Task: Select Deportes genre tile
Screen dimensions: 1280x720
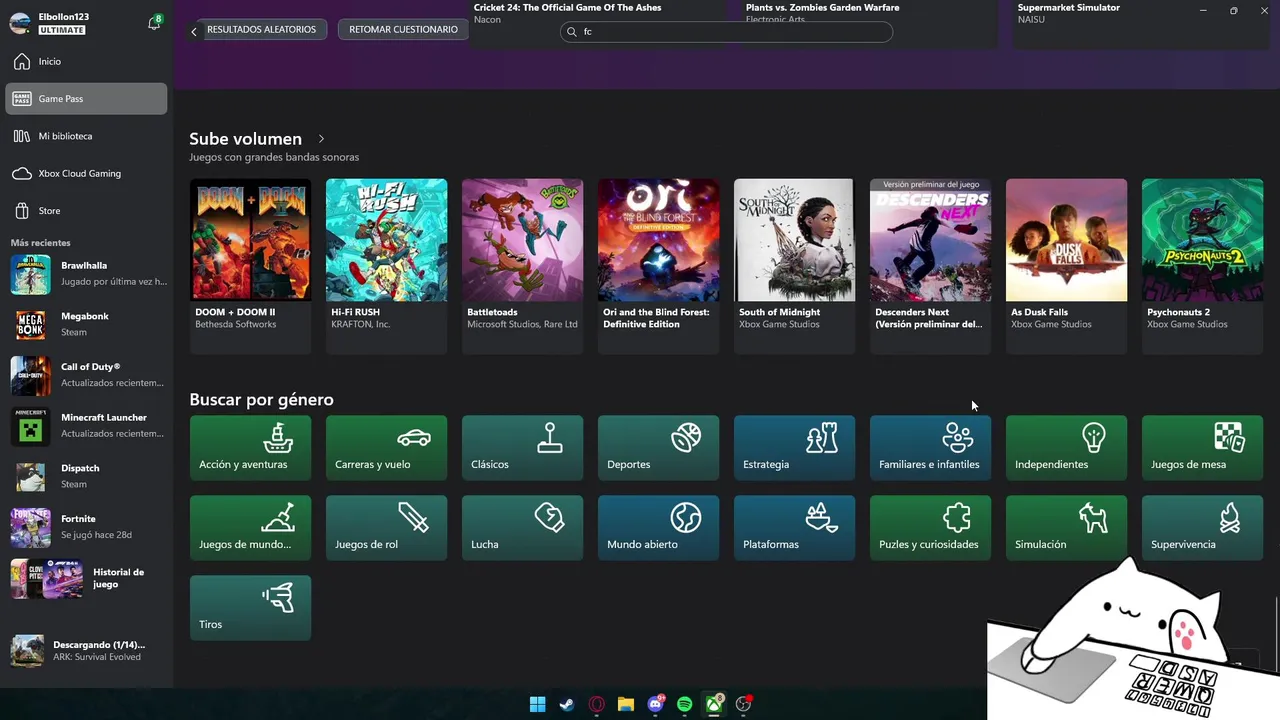Action: click(658, 448)
